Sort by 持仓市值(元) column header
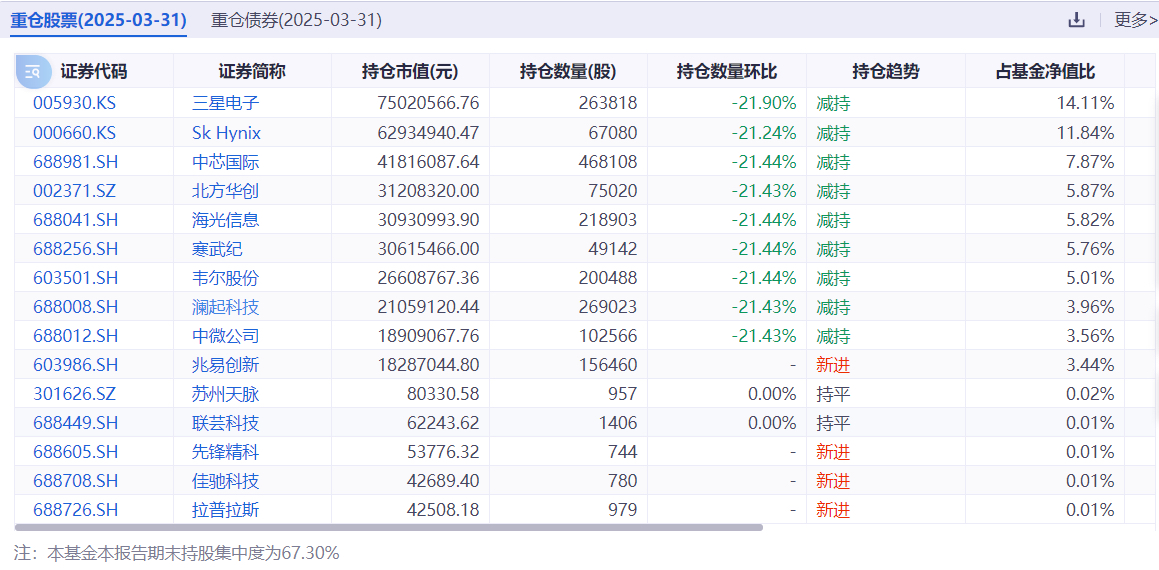The image size is (1159, 570). tap(410, 72)
